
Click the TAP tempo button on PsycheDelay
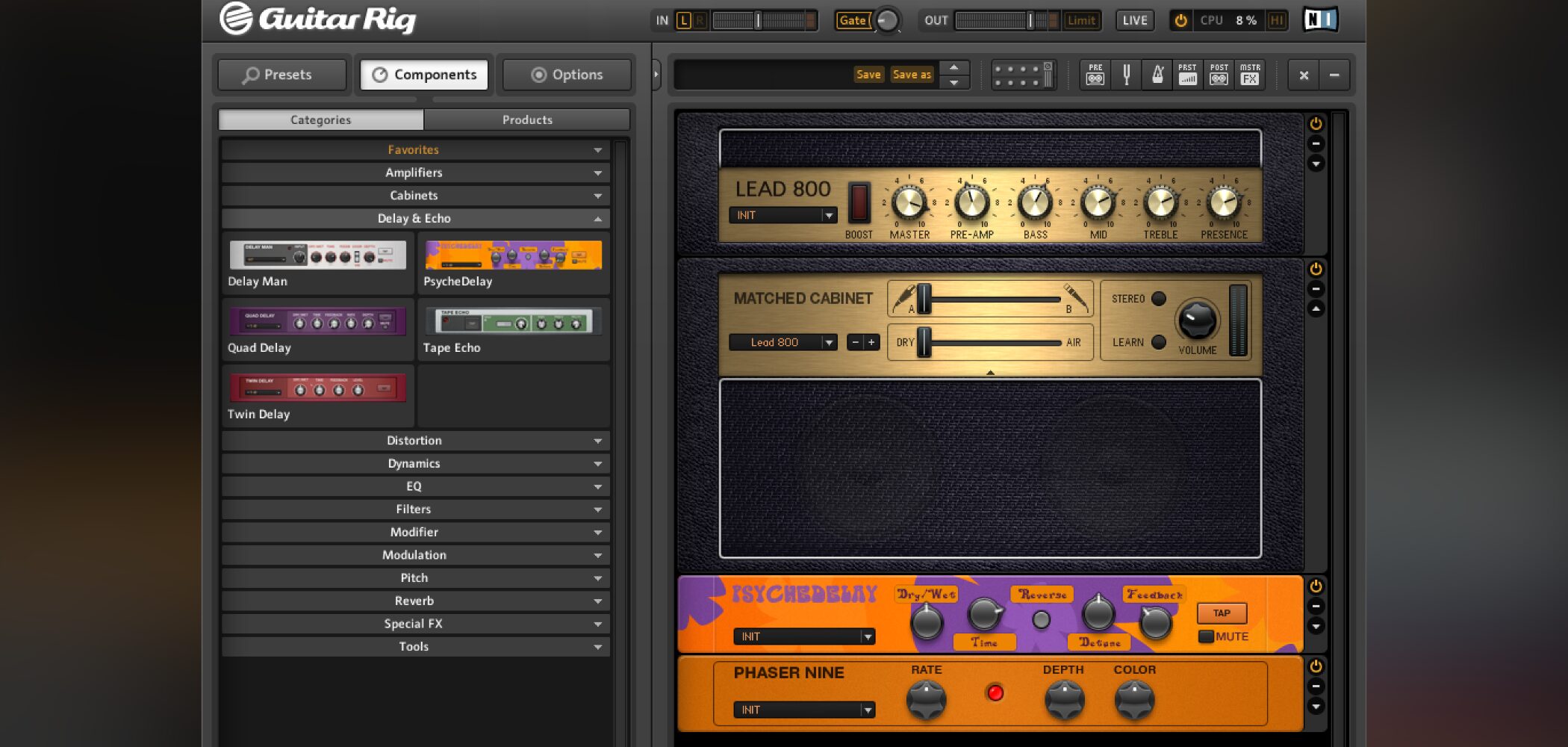[1222, 613]
